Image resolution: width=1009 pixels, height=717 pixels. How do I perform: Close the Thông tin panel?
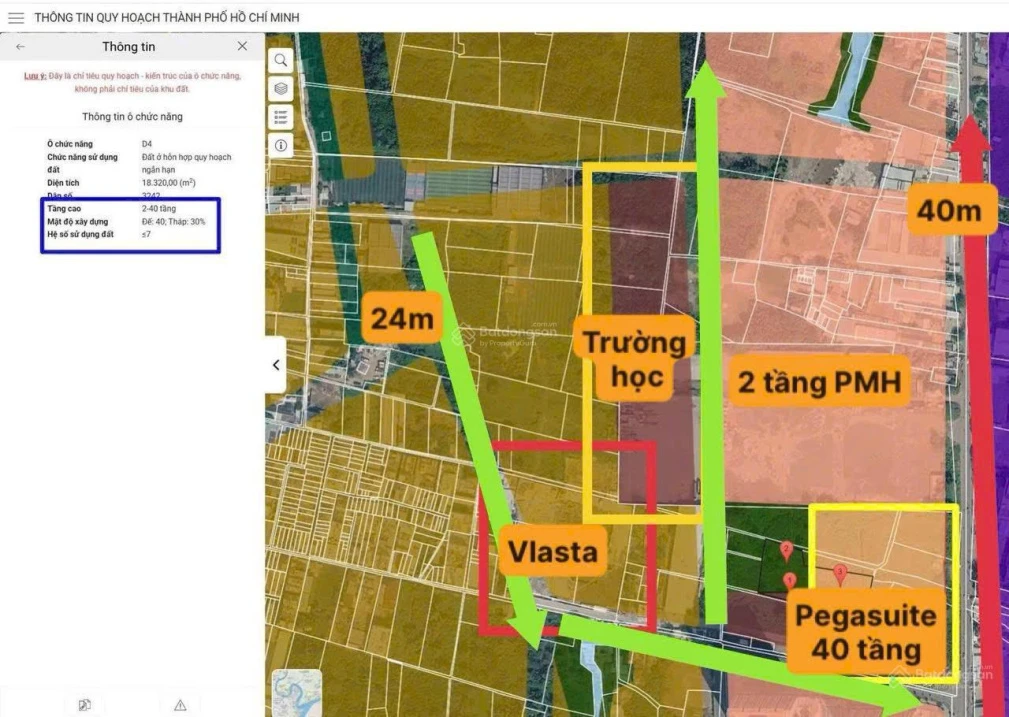tap(242, 46)
